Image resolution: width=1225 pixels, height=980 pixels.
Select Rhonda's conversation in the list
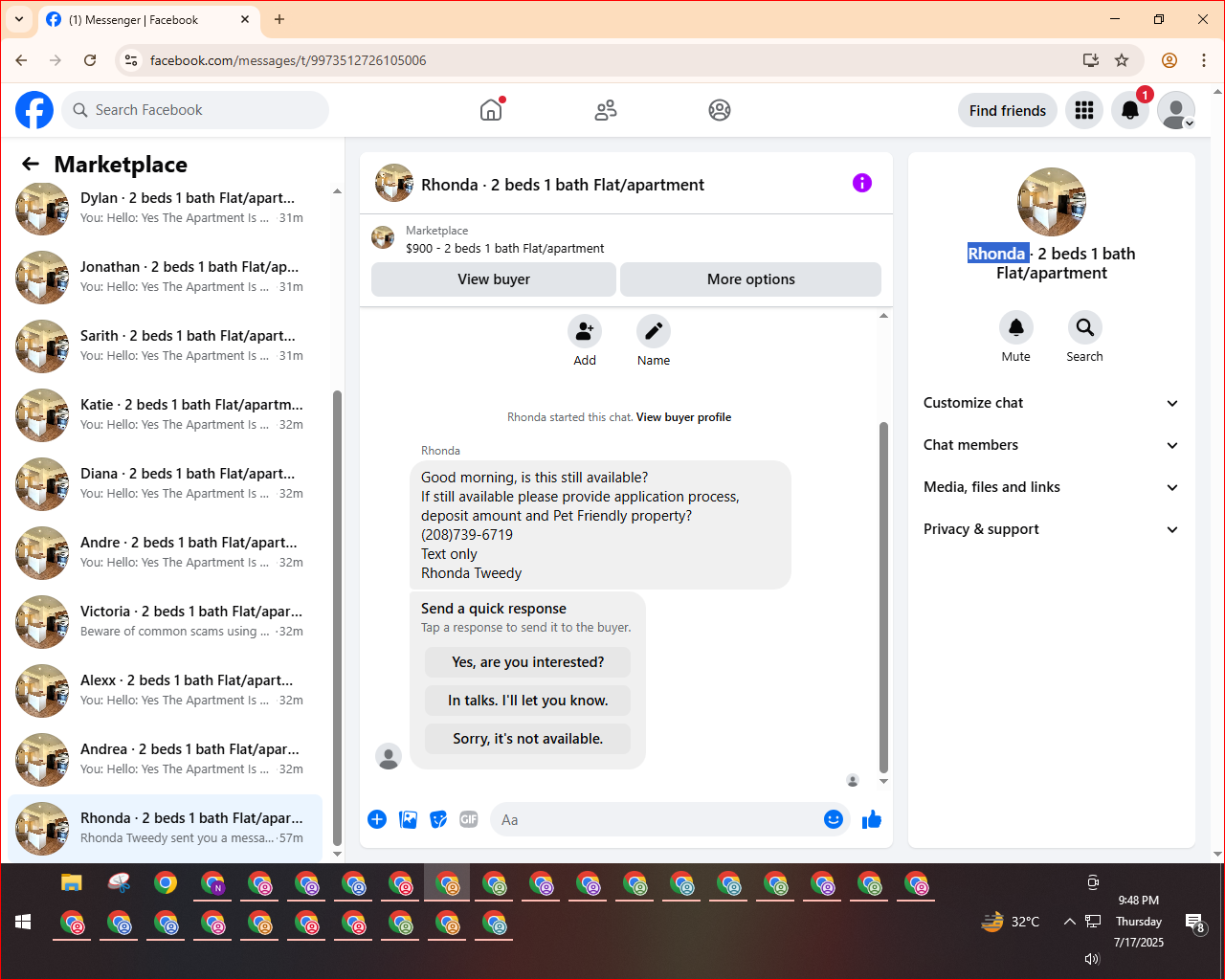click(165, 828)
